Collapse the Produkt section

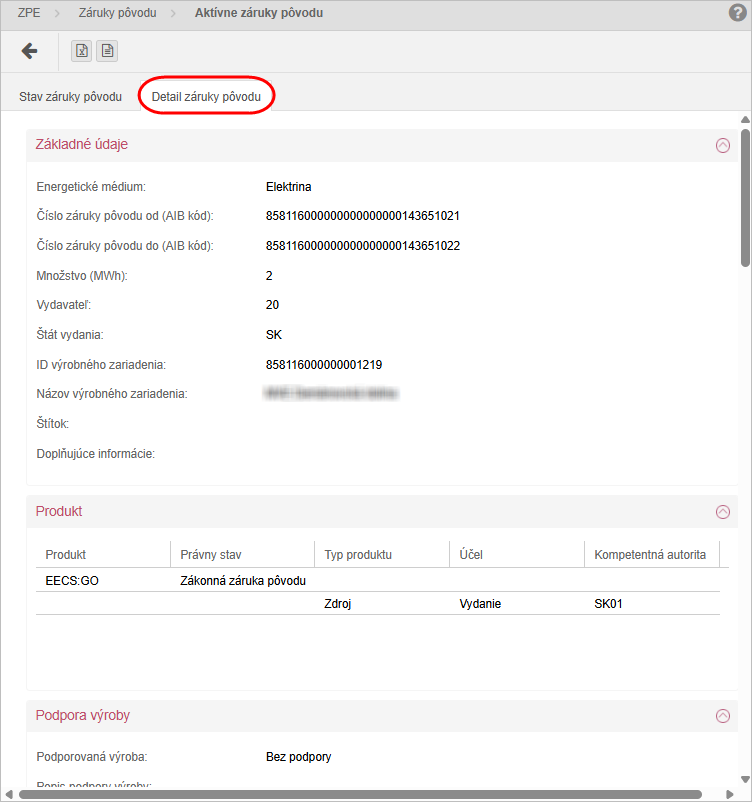pos(723,512)
